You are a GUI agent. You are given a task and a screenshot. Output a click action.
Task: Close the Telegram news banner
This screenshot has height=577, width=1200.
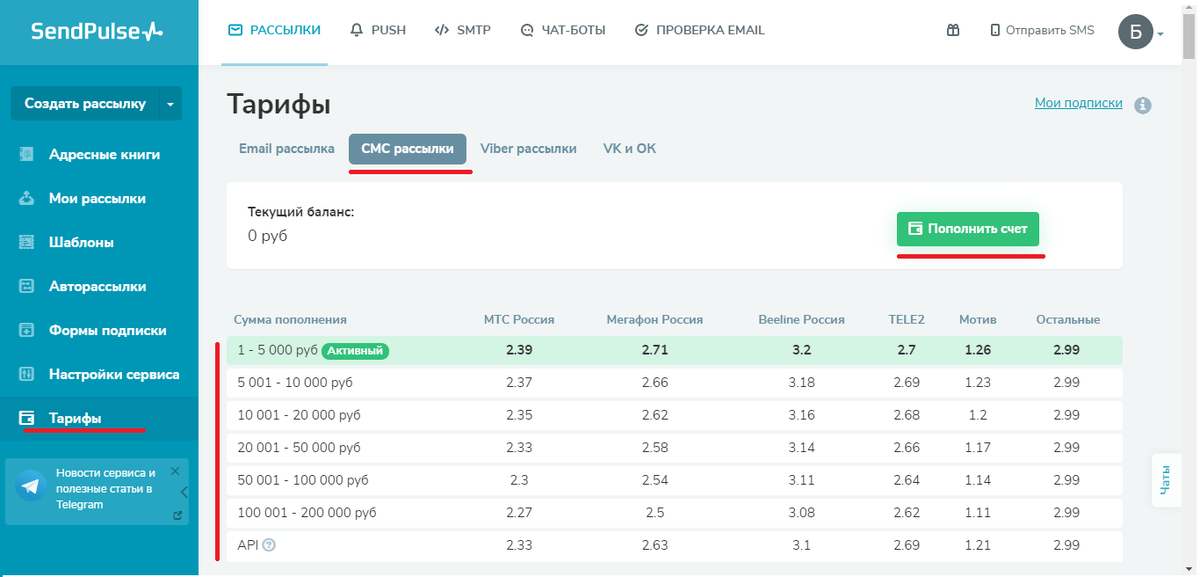[175, 471]
